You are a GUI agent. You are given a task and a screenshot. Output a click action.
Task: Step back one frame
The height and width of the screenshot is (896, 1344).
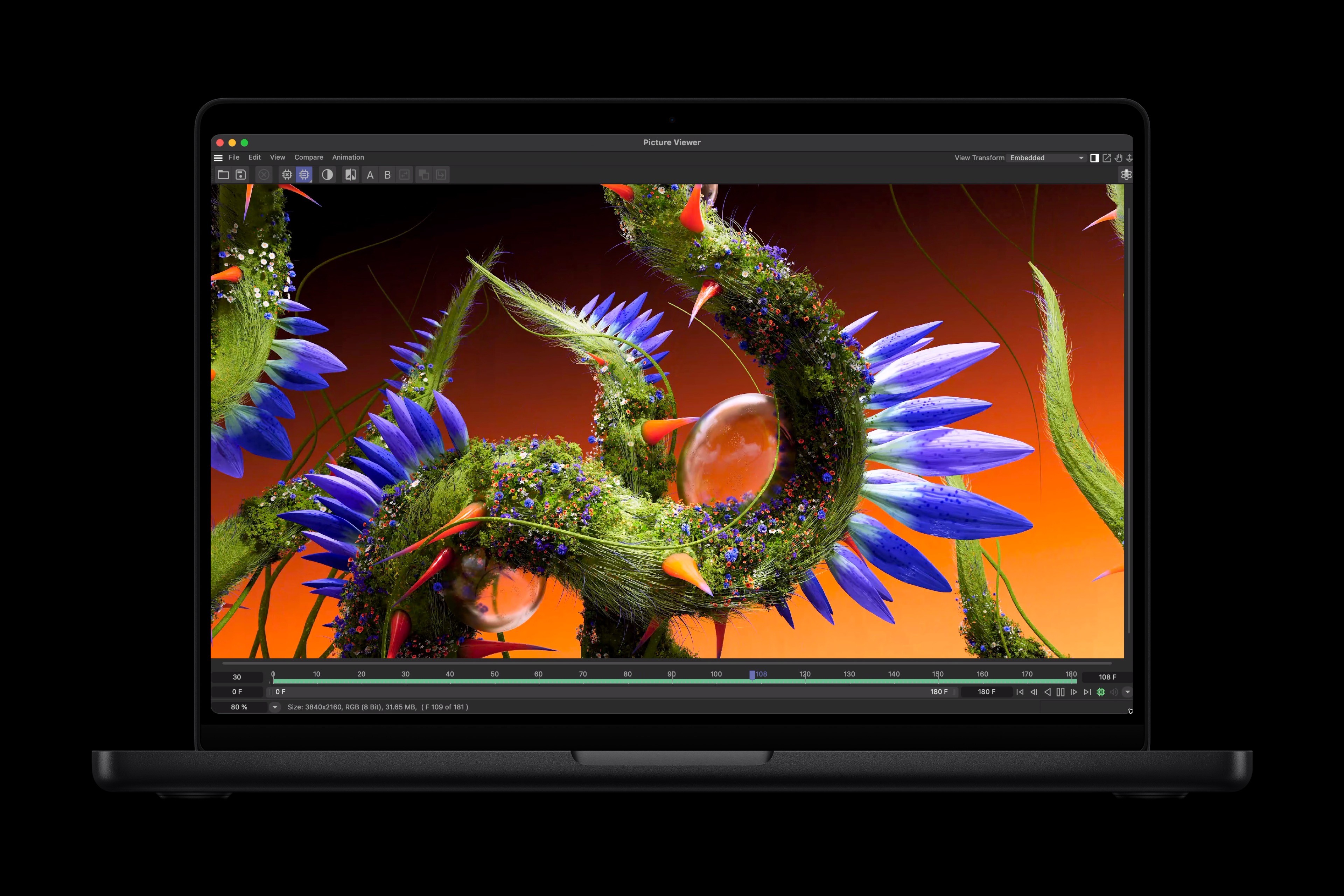pos(1034,692)
